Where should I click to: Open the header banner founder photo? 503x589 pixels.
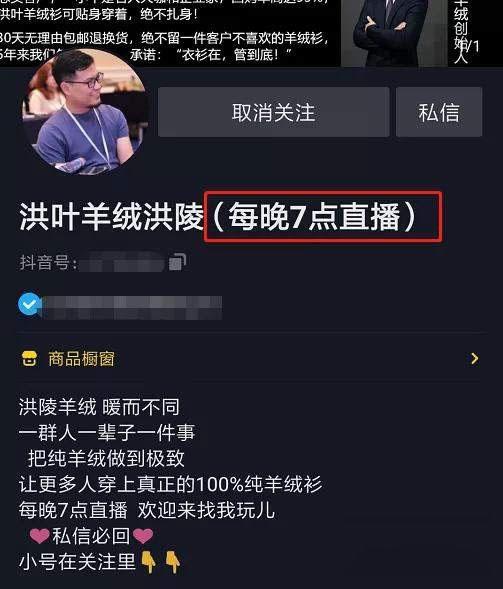pyautogui.click(x=394, y=33)
